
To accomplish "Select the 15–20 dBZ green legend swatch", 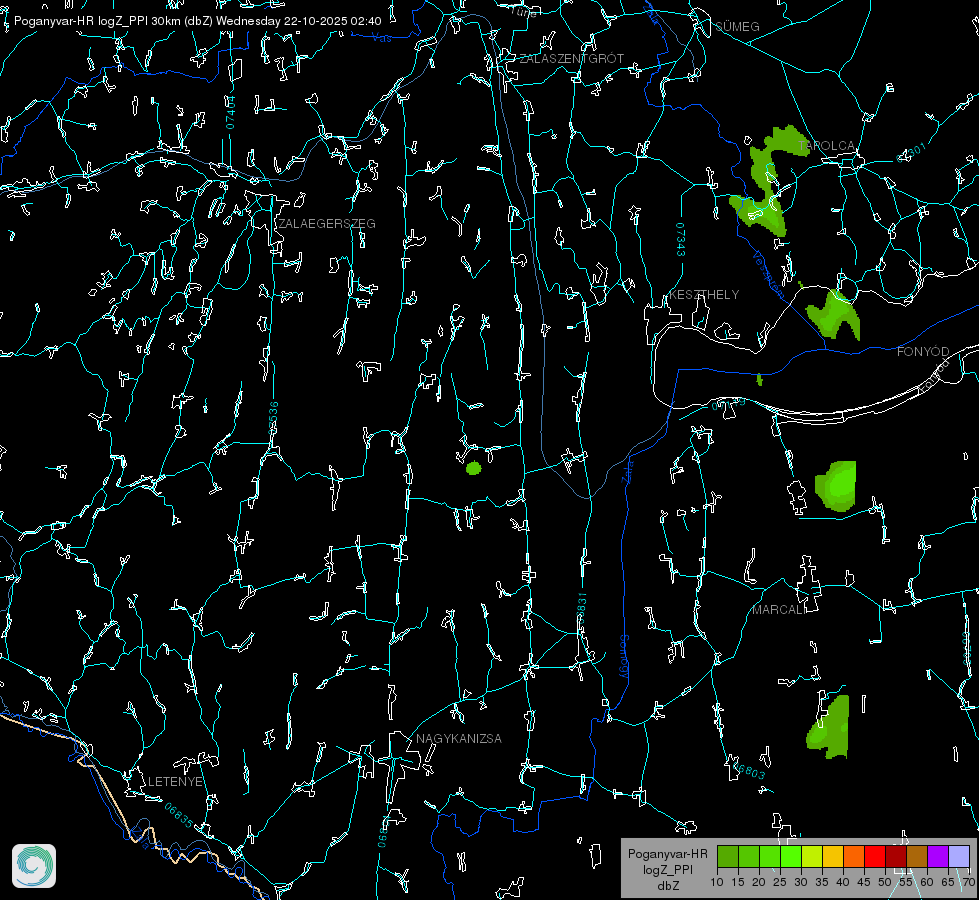I will pos(749,856).
